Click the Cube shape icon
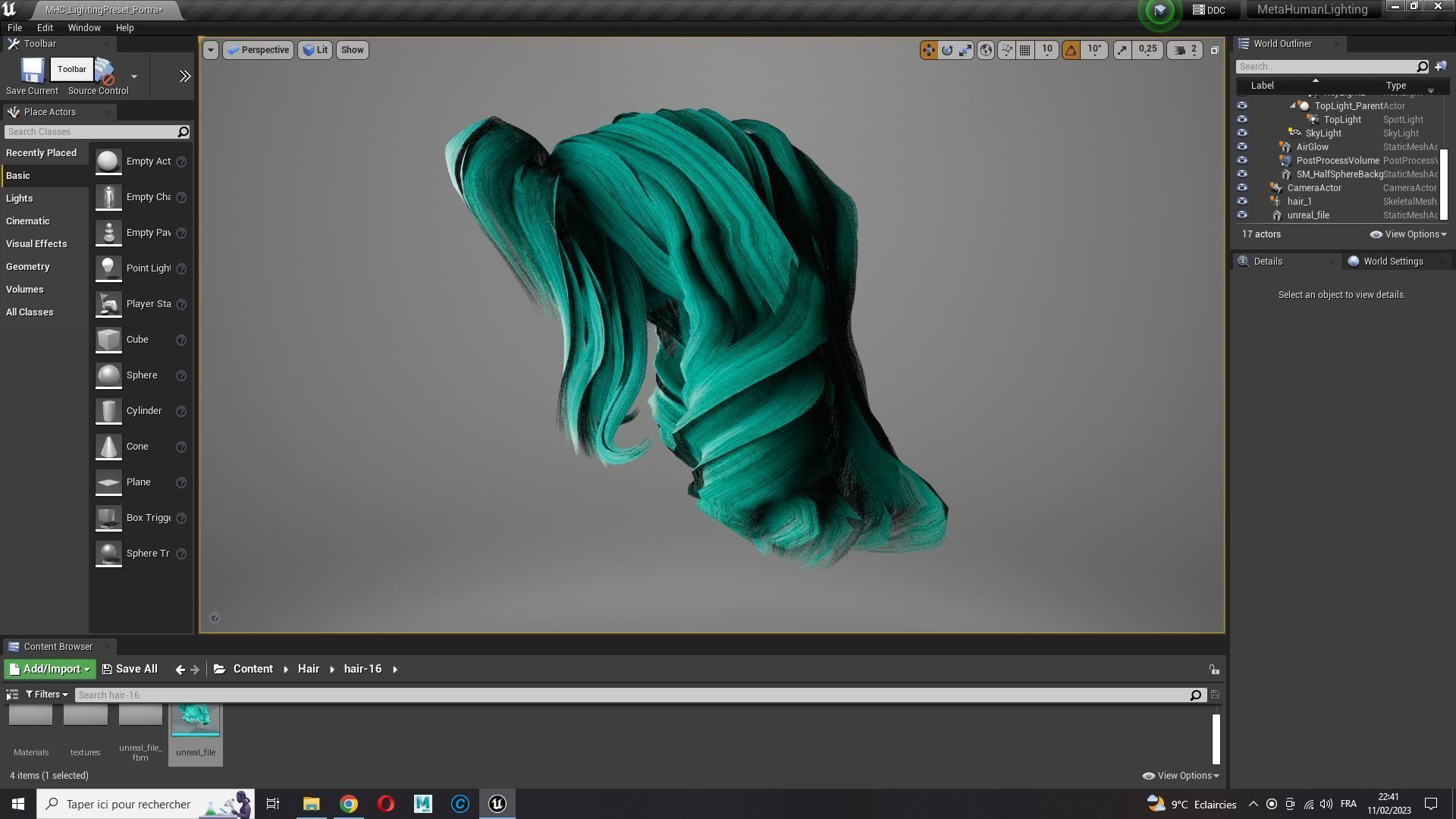Image resolution: width=1456 pixels, height=819 pixels. pos(108,340)
